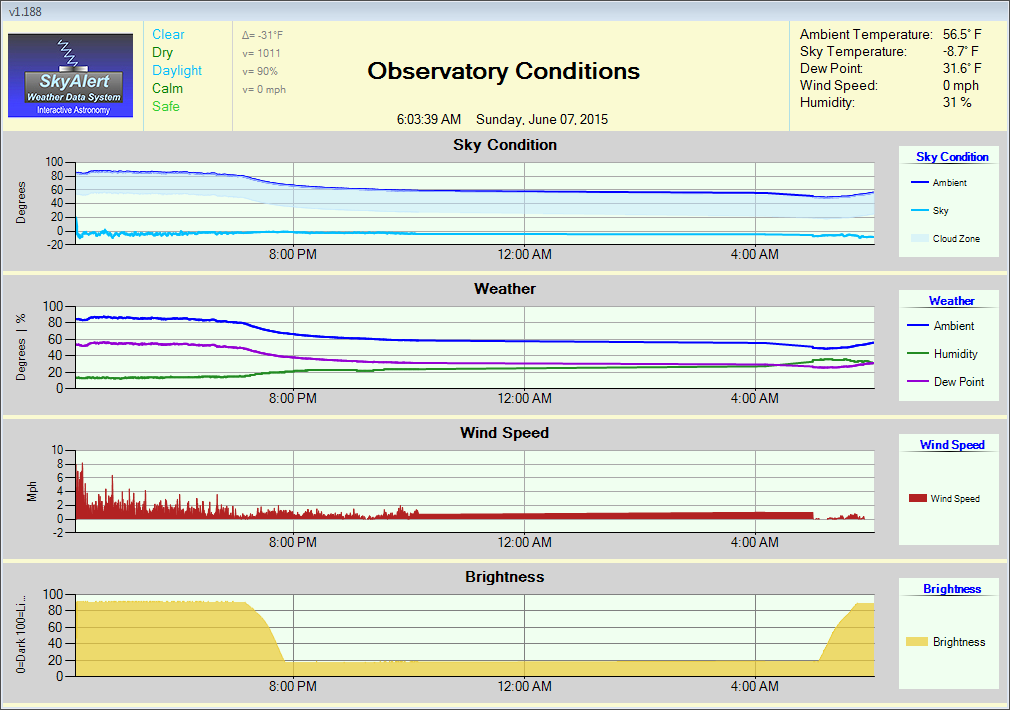Click the Humidity green line marker
1010x710 pixels.
click(918, 354)
